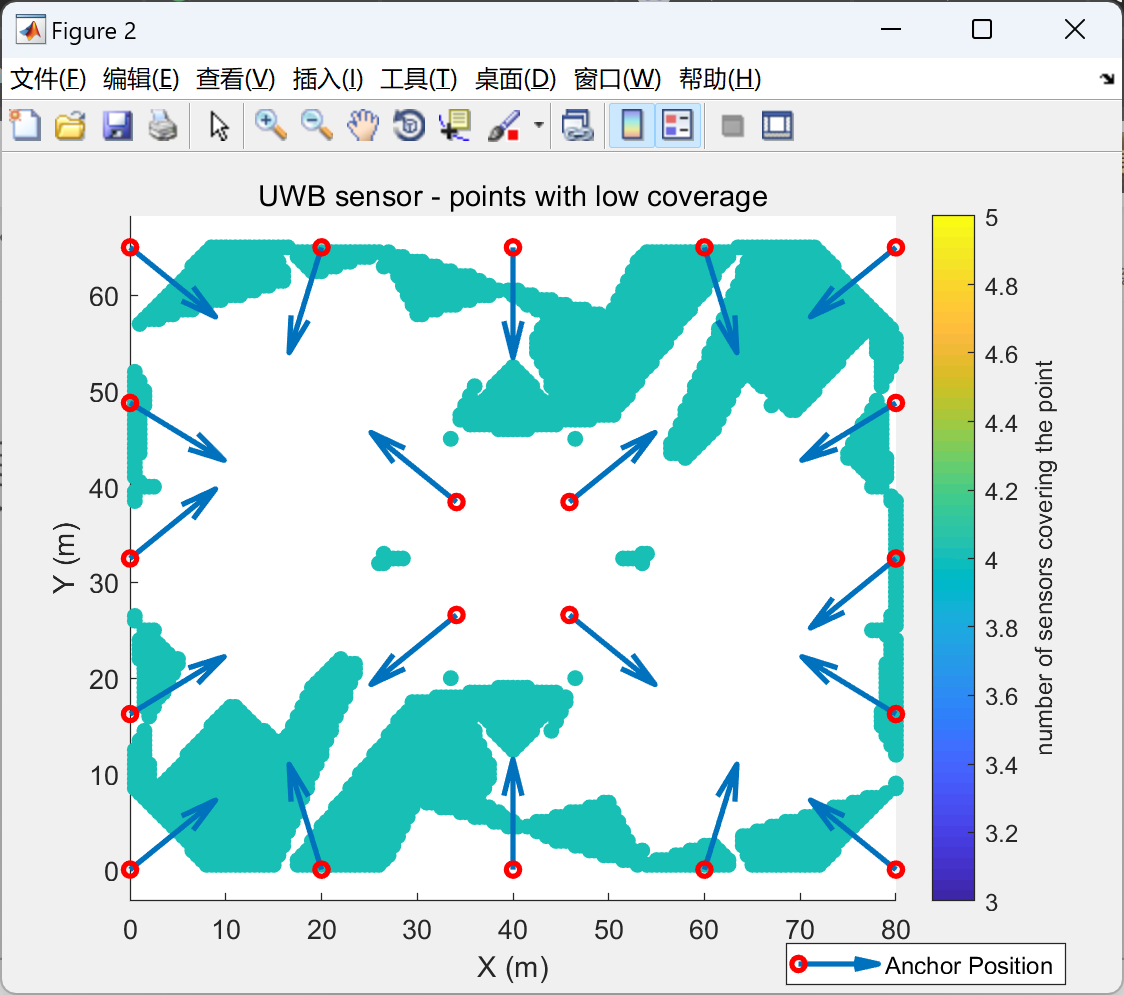Click the colorbar gradient scale
Image resolution: width=1124 pixels, height=995 pixels.
(x=951, y=560)
